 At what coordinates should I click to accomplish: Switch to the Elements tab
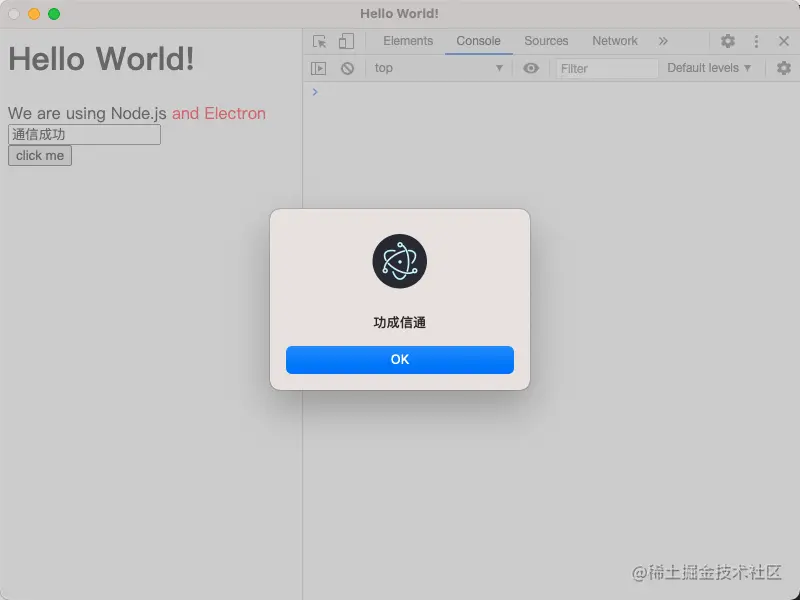(408, 41)
